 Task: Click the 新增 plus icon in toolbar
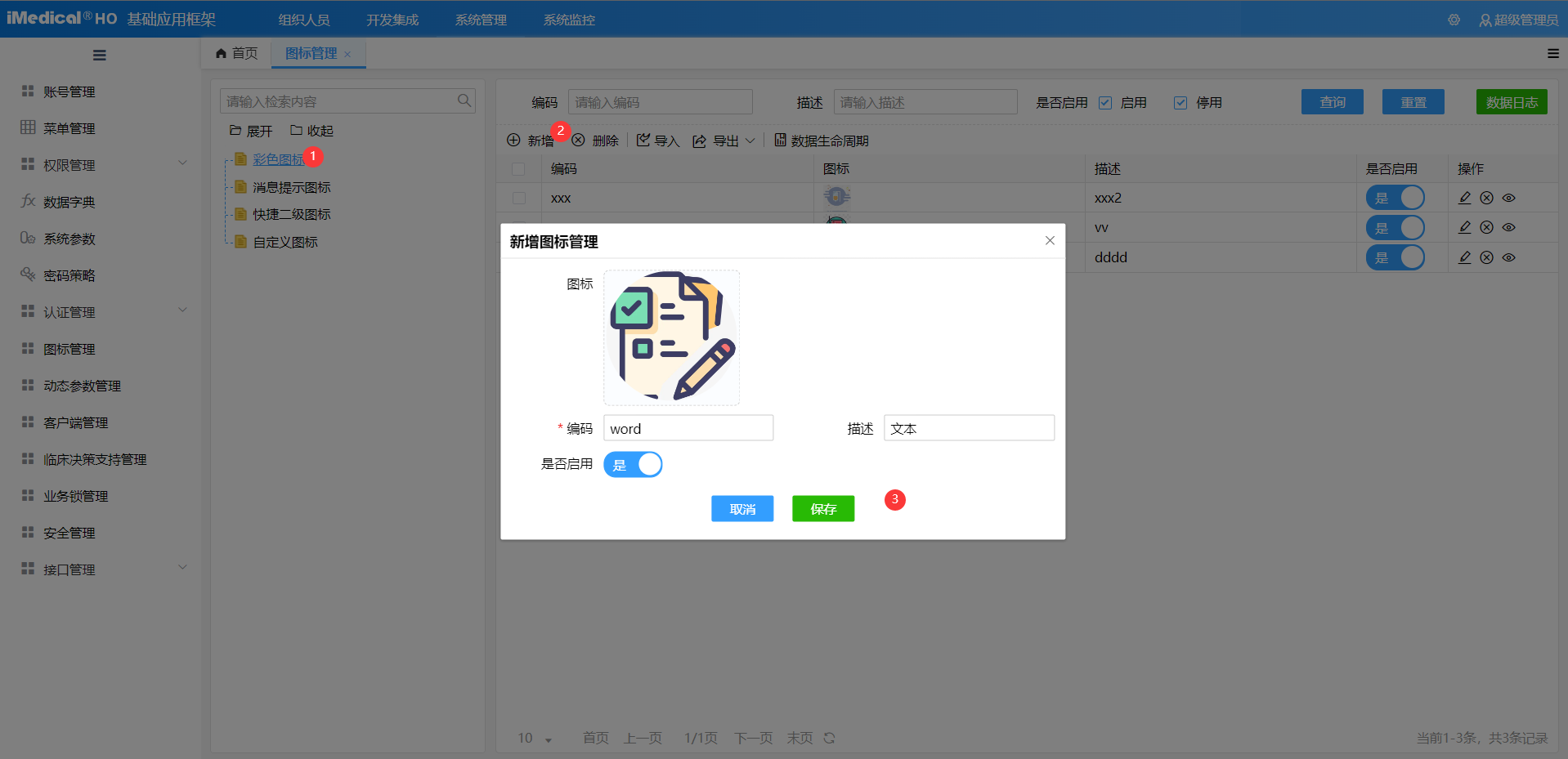pos(513,140)
